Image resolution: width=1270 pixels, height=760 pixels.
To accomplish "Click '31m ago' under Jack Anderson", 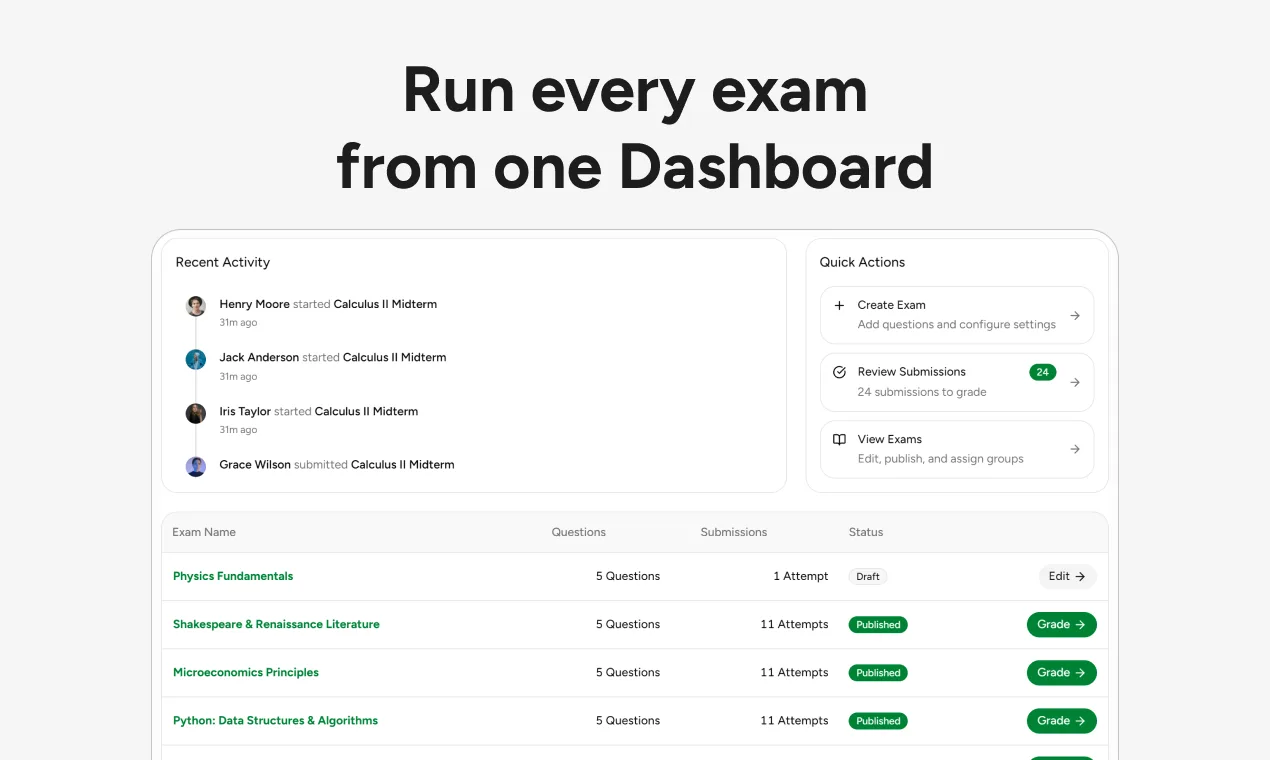I will (238, 376).
